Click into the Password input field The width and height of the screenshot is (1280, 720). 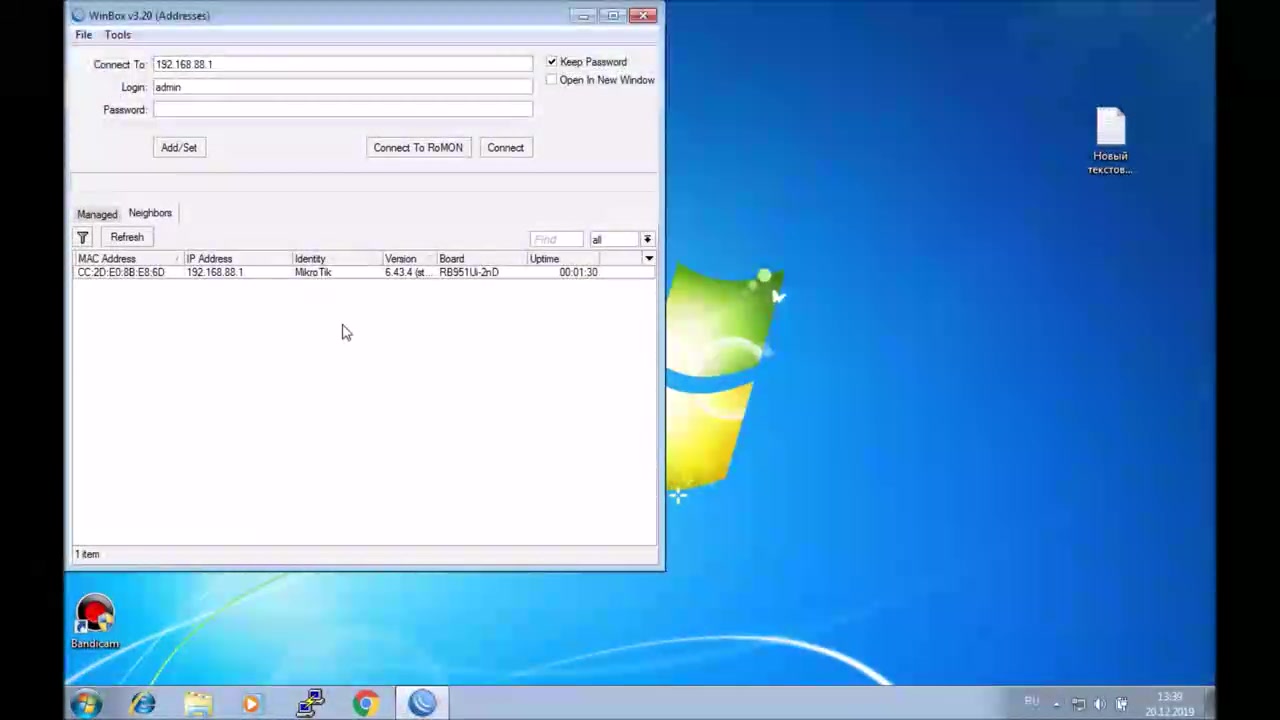click(x=342, y=110)
